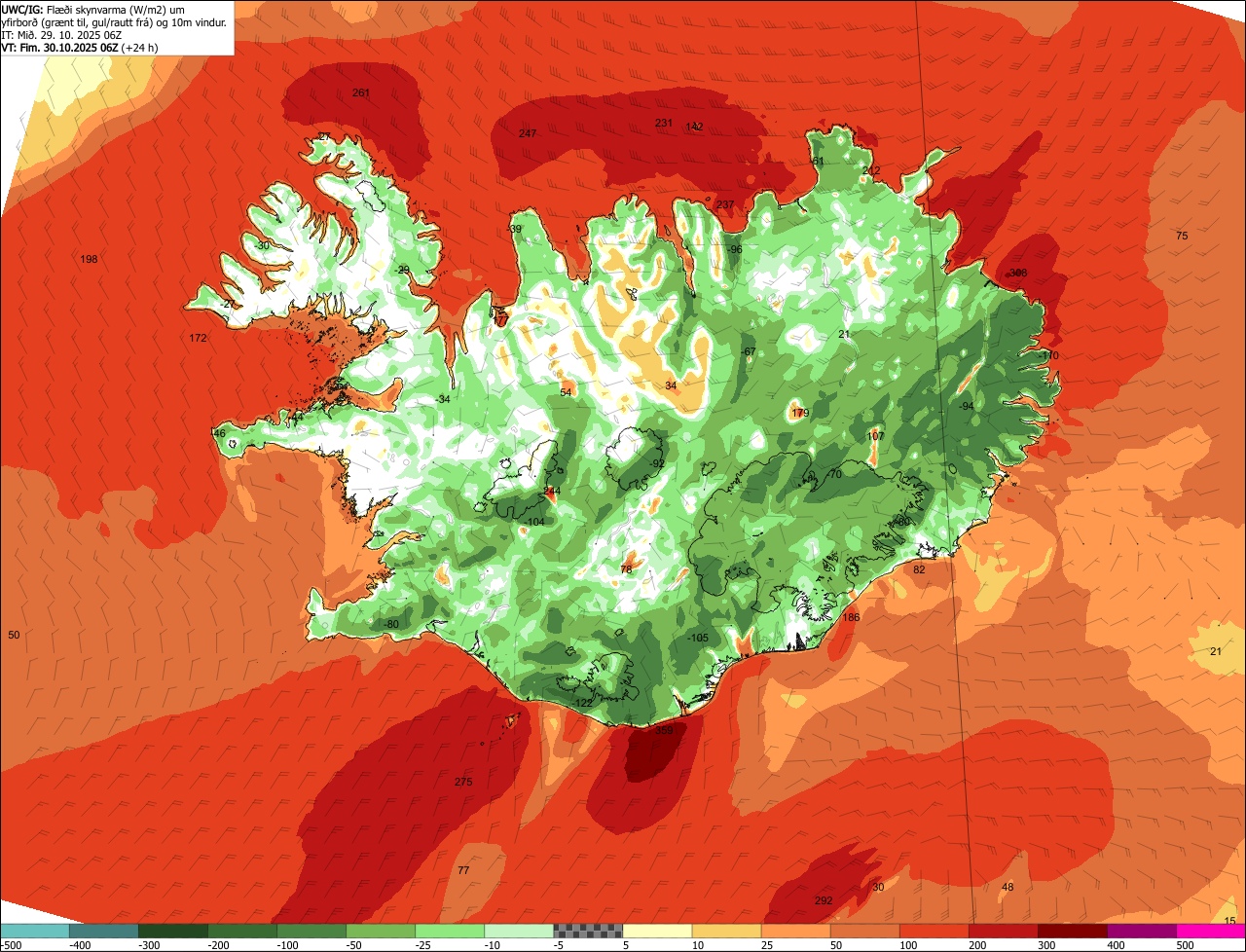Click the flux value 231 on the map
1246x952 pixels.
(663, 123)
